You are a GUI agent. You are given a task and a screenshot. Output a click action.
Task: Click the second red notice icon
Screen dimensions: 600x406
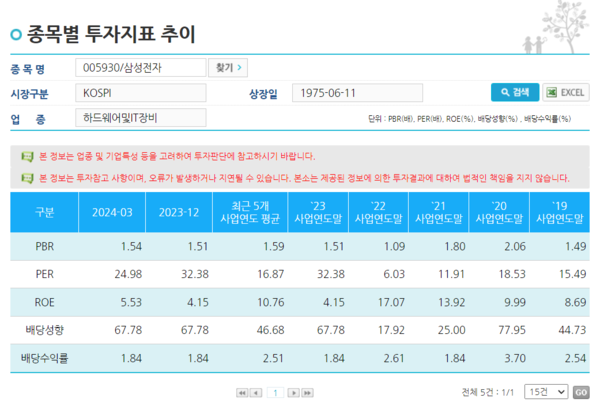coord(27,178)
